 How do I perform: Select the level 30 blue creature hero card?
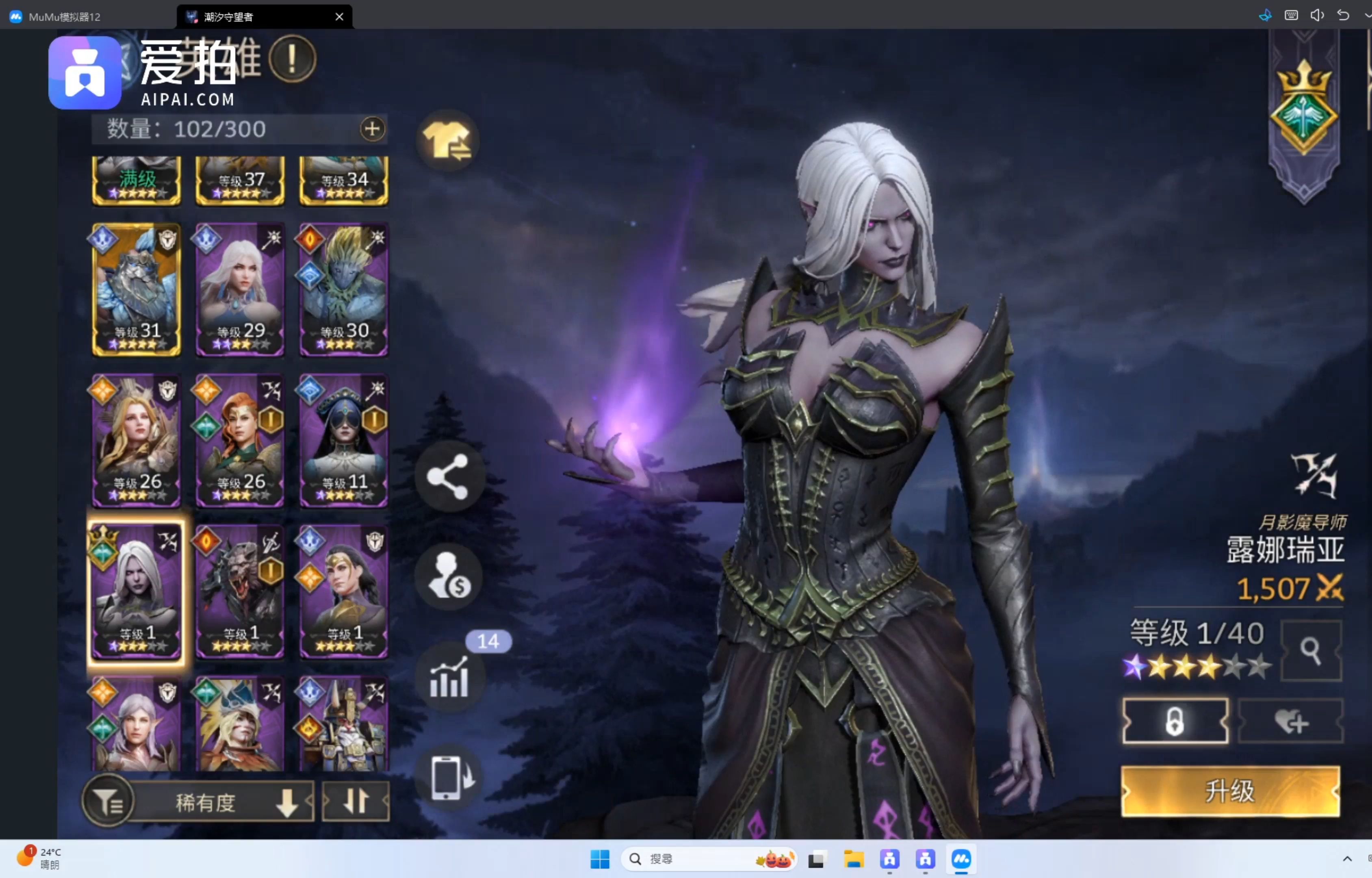tap(344, 289)
